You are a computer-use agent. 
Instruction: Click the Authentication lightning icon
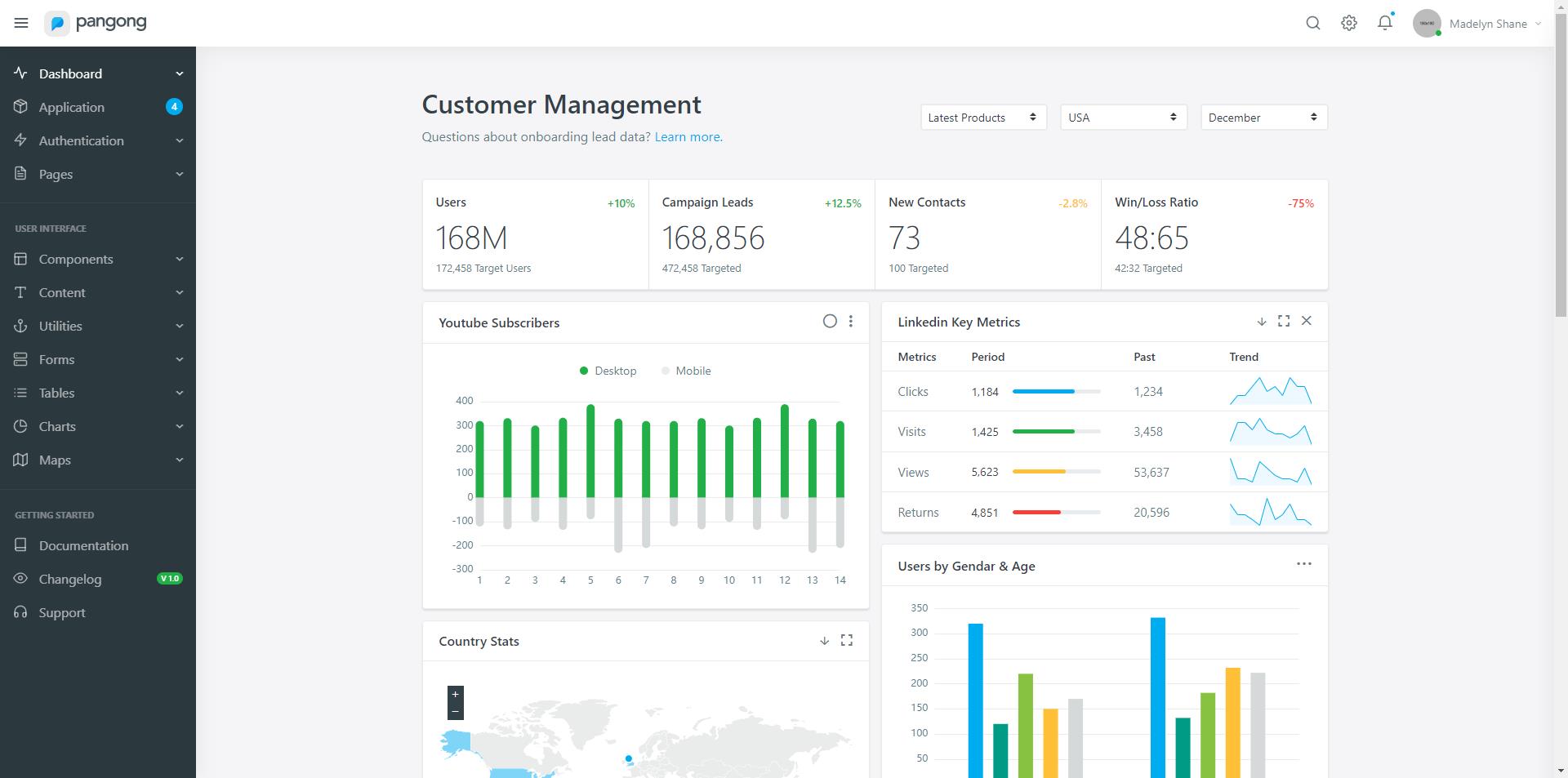pos(20,140)
